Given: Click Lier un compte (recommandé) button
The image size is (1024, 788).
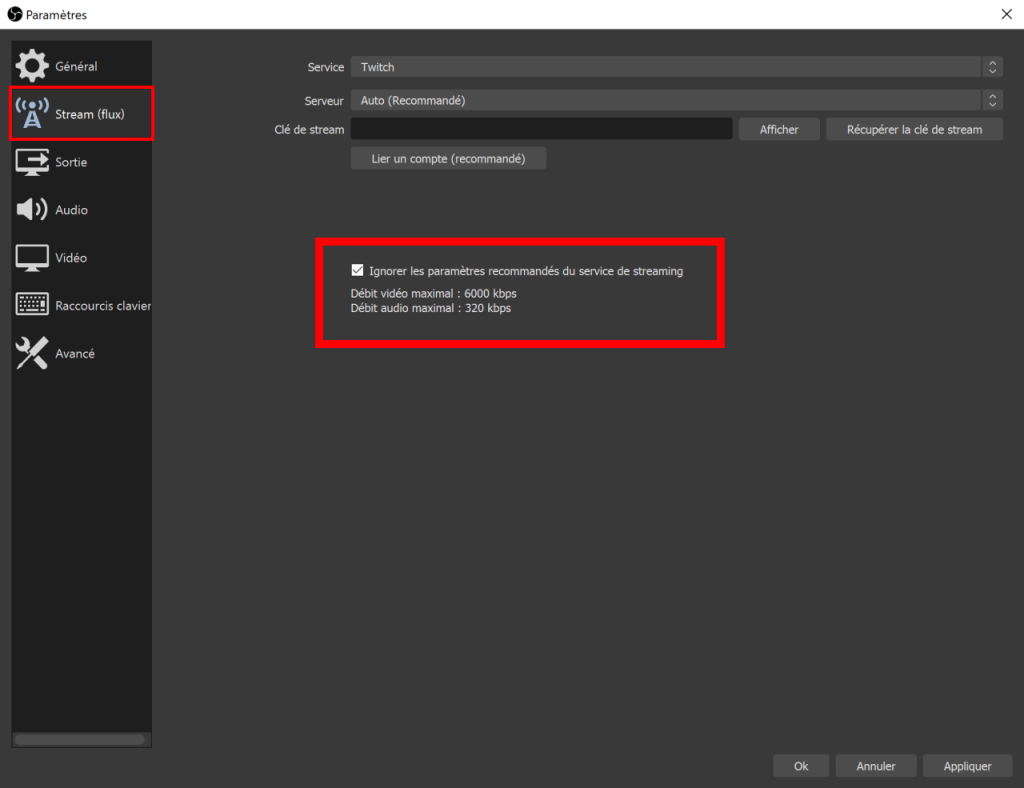Looking at the screenshot, I should click(x=448, y=159).
